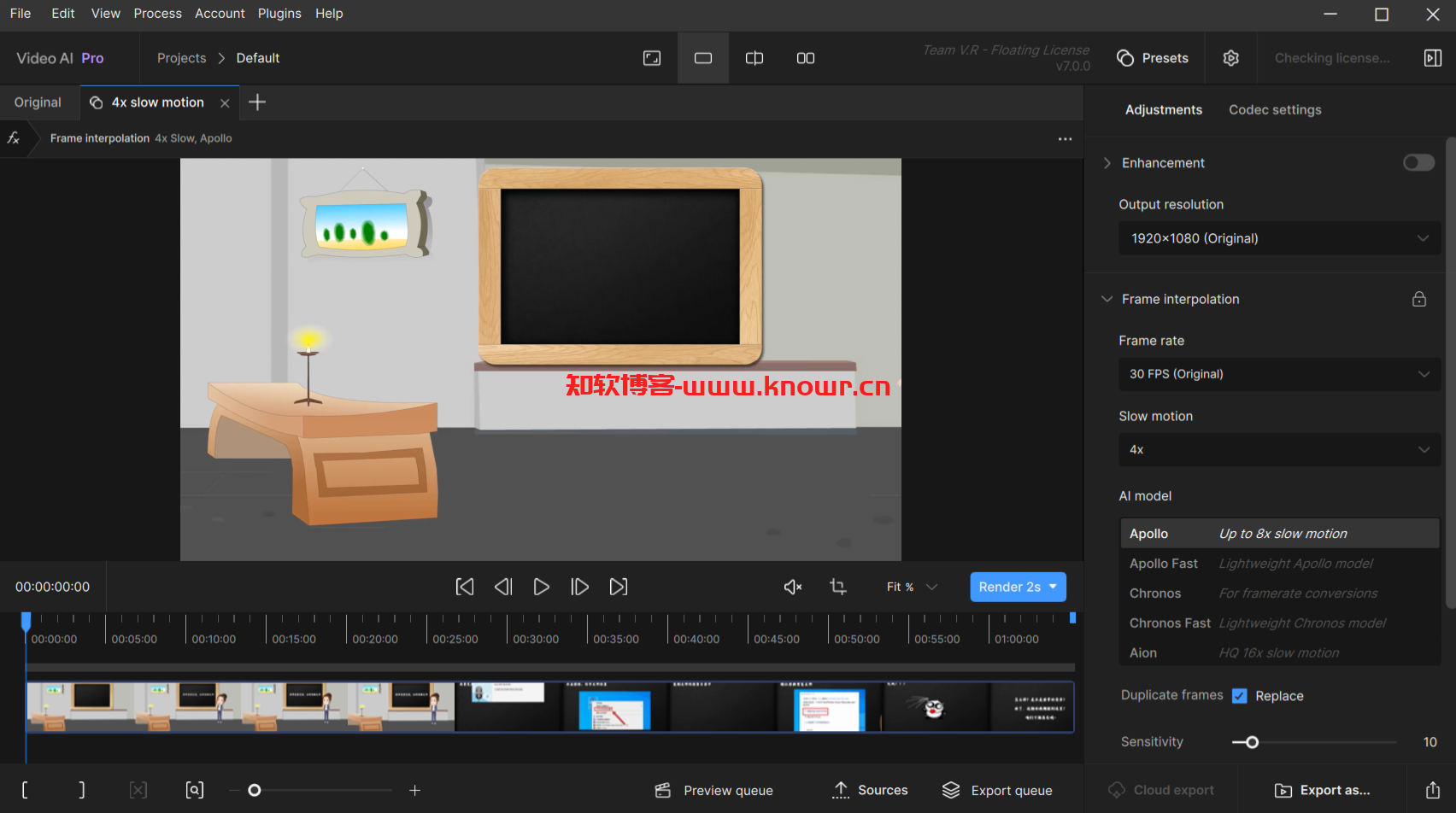Step forward one frame
The width and height of the screenshot is (1456, 813).
[580, 587]
